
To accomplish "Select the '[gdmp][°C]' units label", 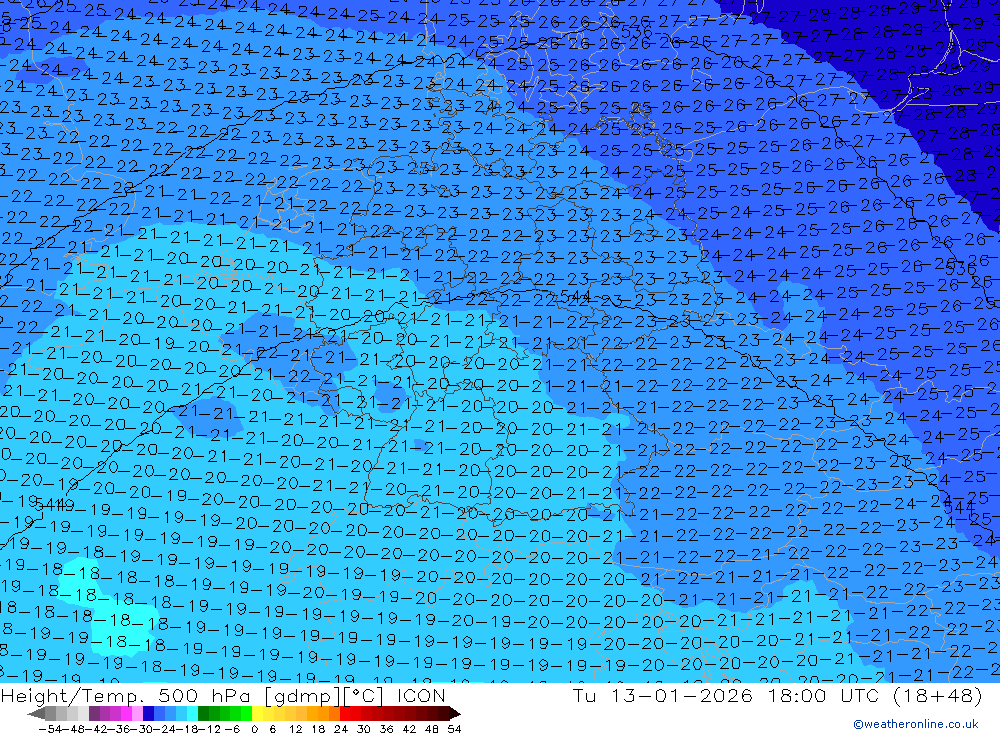I will [323, 695].
